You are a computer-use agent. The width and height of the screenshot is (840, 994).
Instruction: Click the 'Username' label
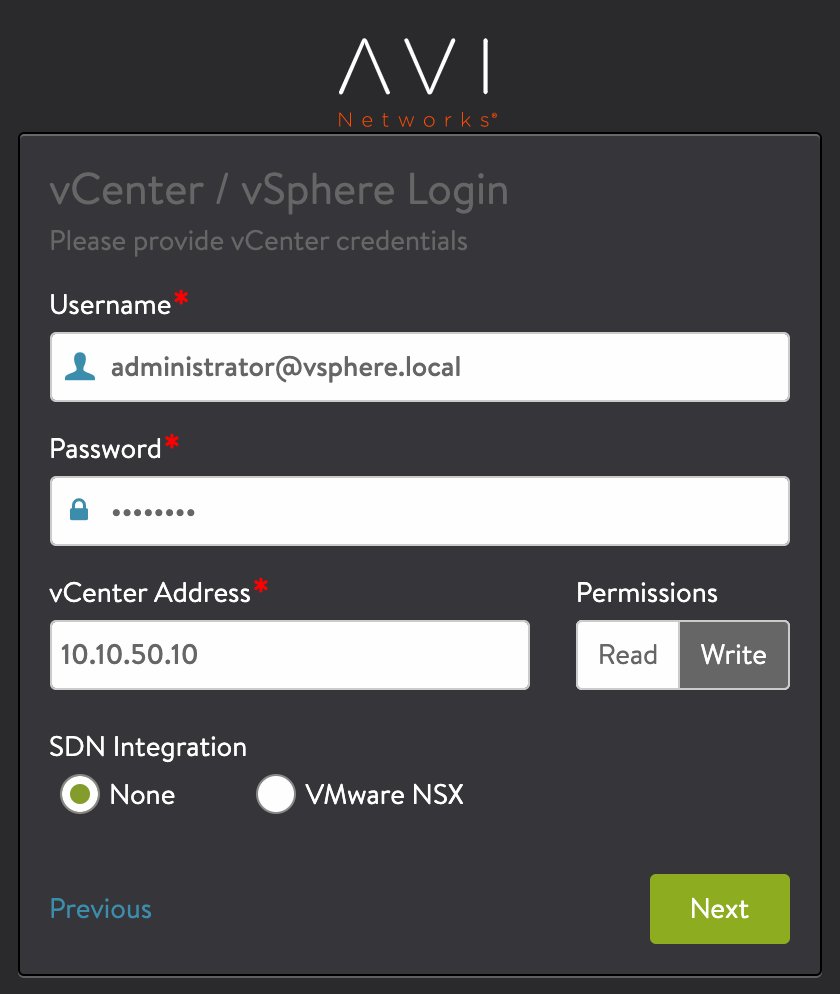[x=110, y=305]
